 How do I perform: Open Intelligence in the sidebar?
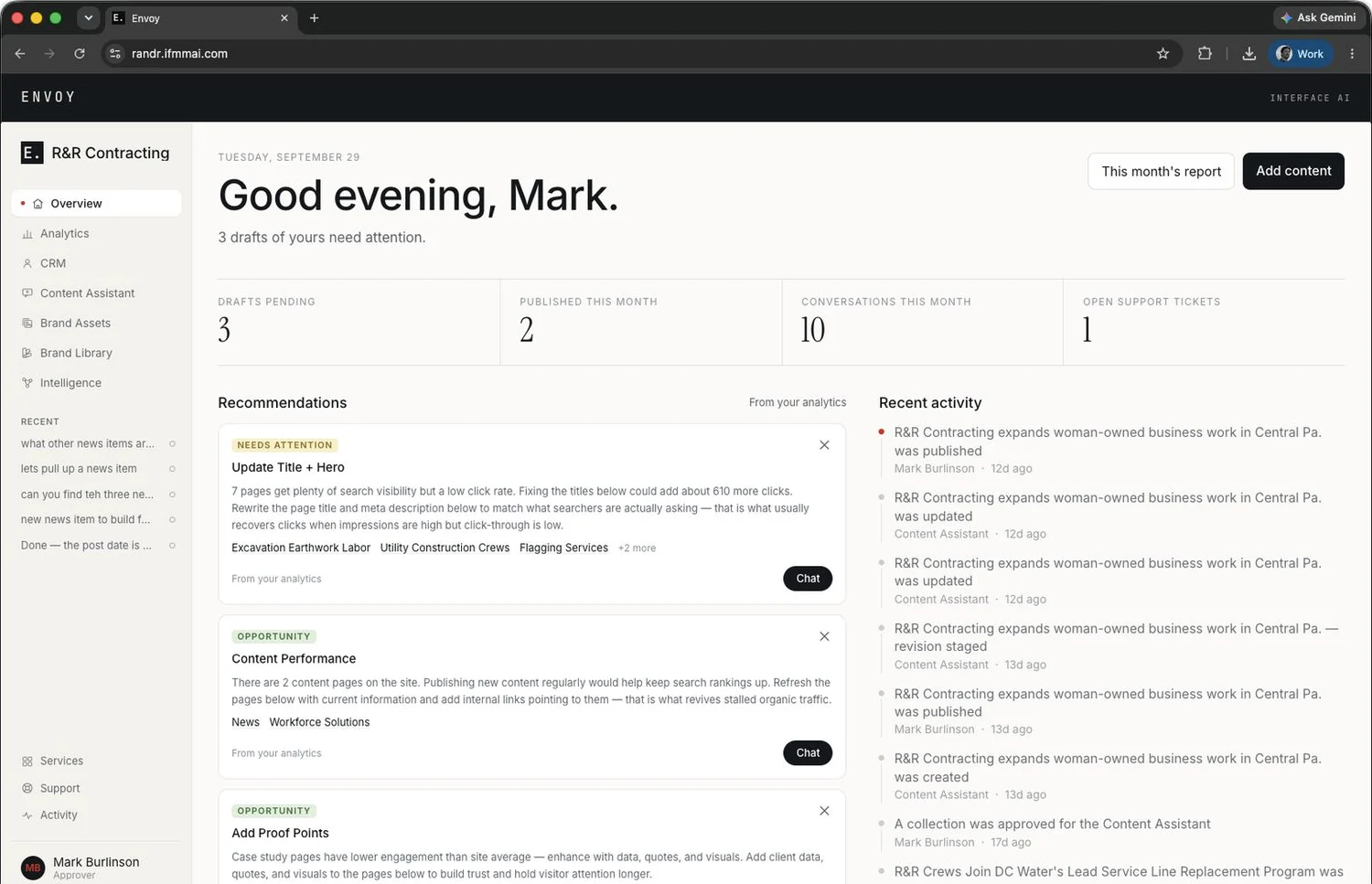pyautogui.click(x=96, y=383)
